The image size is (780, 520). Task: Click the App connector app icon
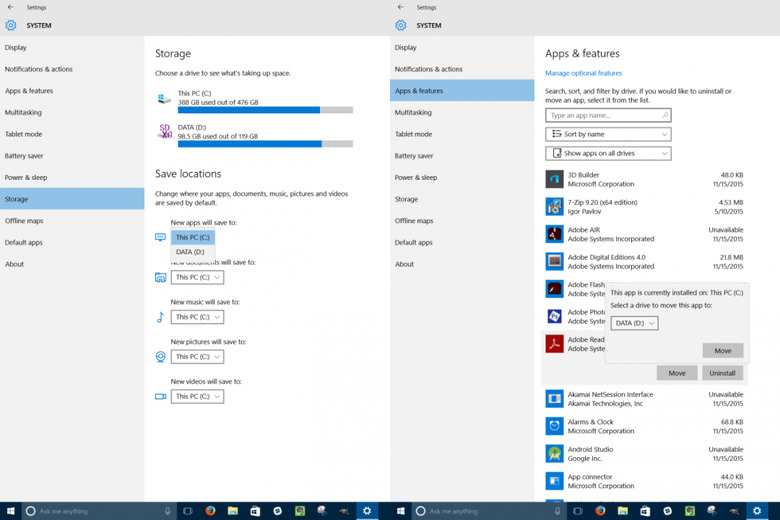click(554, 481)
